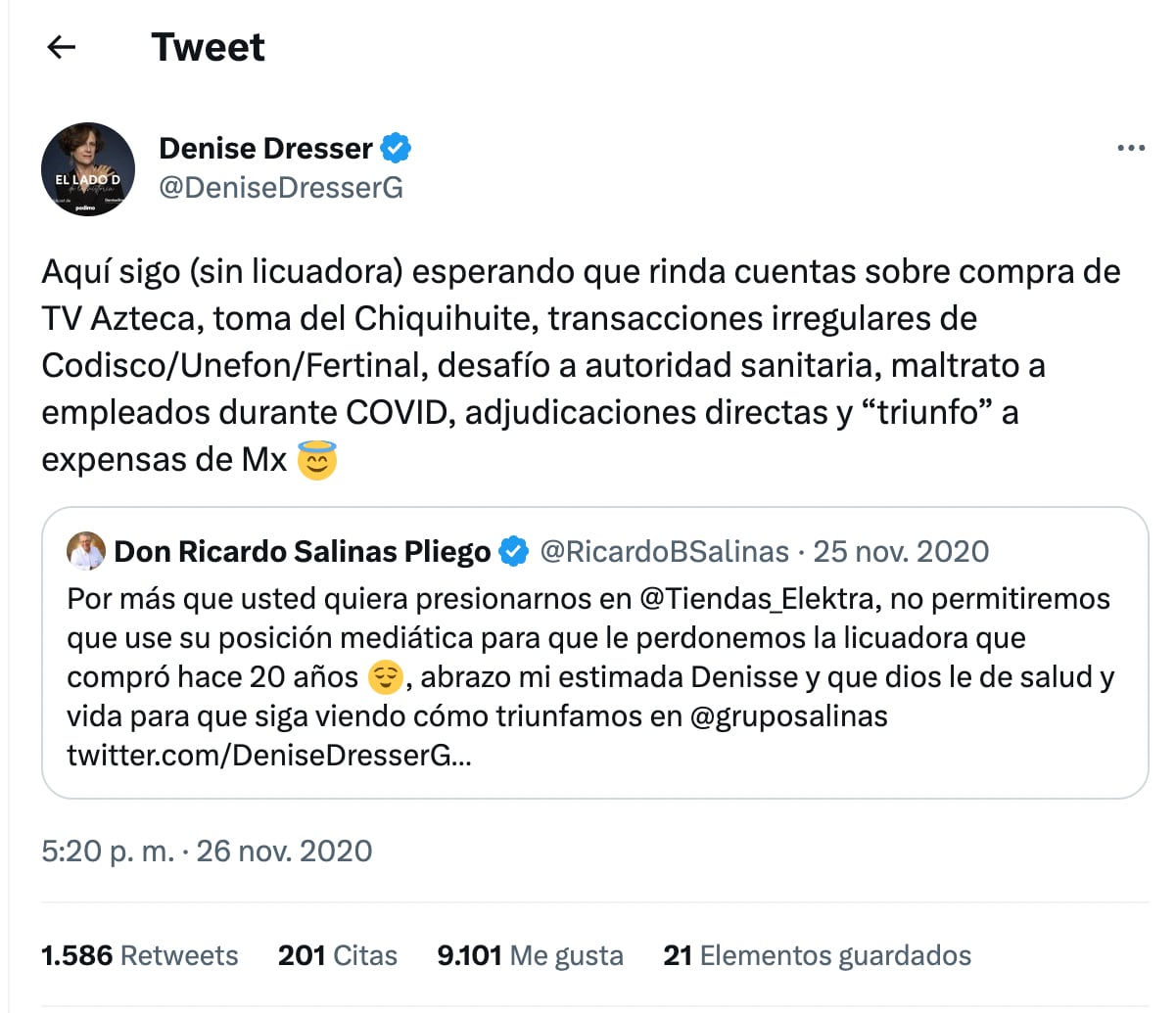
Task: Click Ricardo Salinas Pliego's verified badge
Action: [x=513, y=552]
